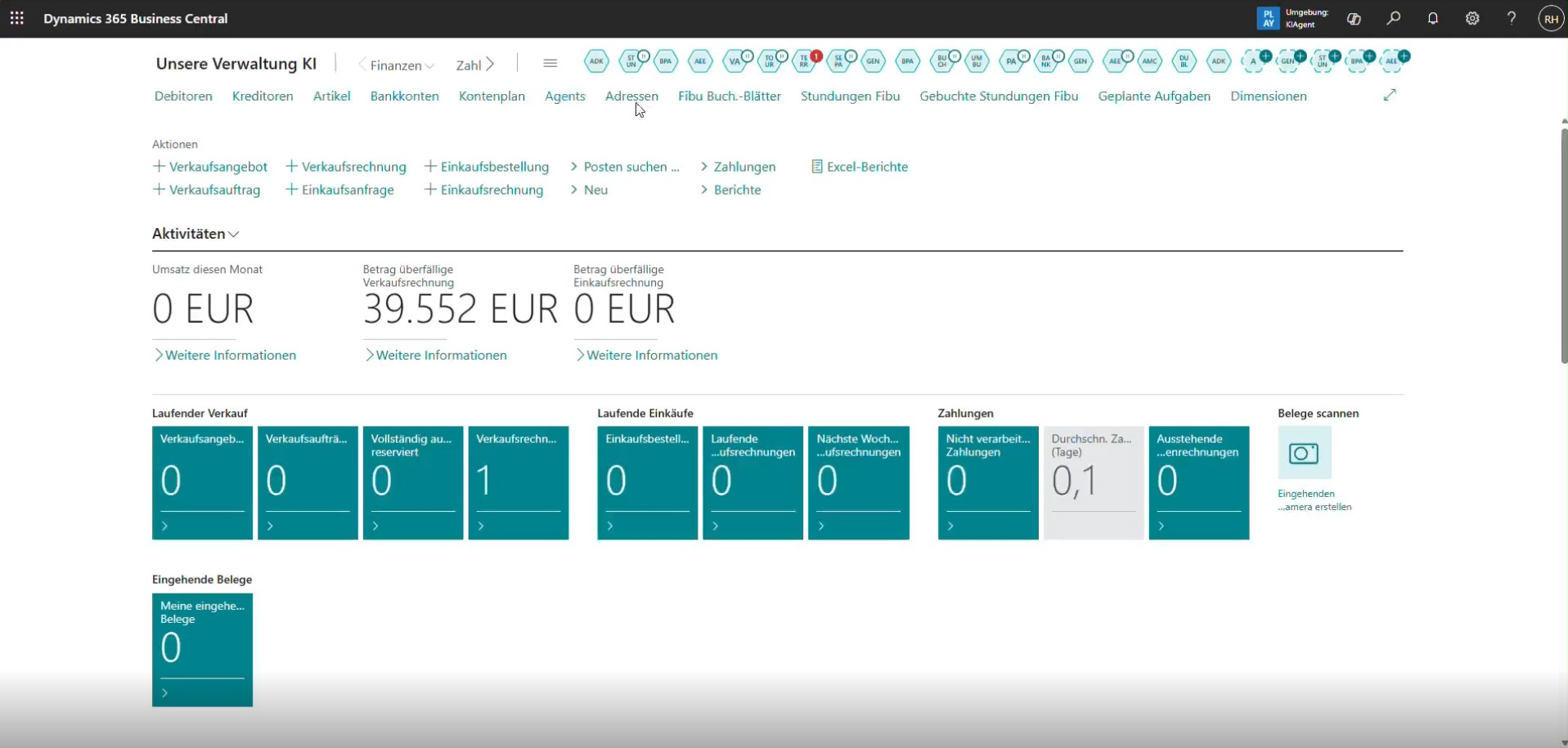Open the Debitoren menu item
The height and width of the screenshot is (748, 1568).
point(183,96)
